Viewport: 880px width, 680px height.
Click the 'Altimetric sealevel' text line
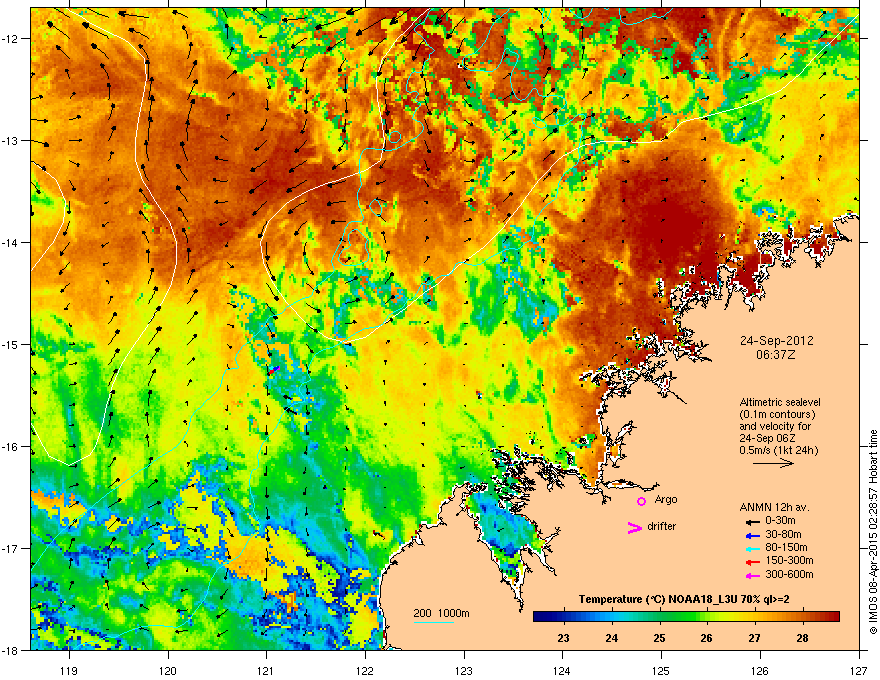coord(780,402)
